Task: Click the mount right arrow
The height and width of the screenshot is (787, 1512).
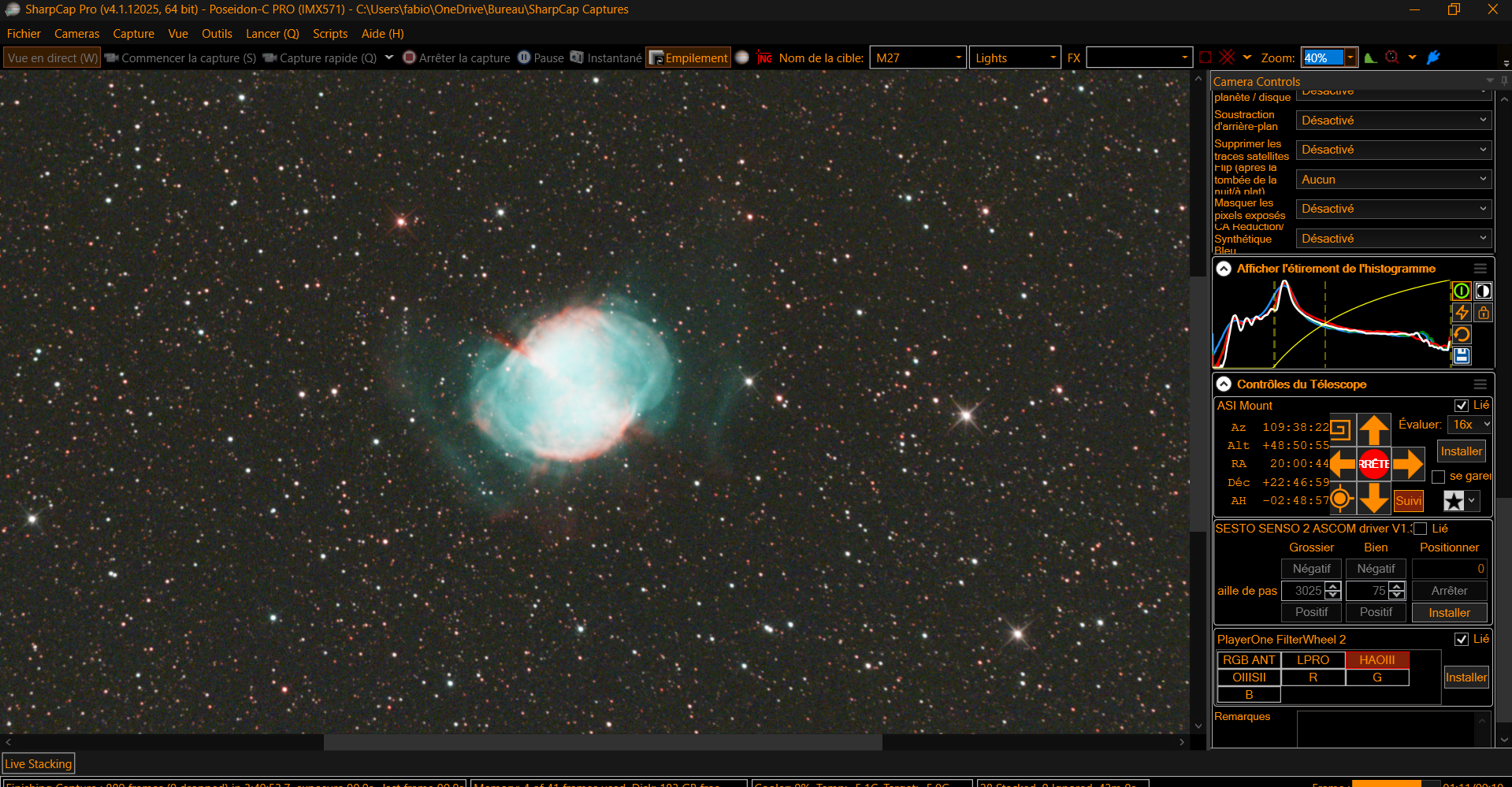Action: pyautogui.click(x=1407, y=464)
